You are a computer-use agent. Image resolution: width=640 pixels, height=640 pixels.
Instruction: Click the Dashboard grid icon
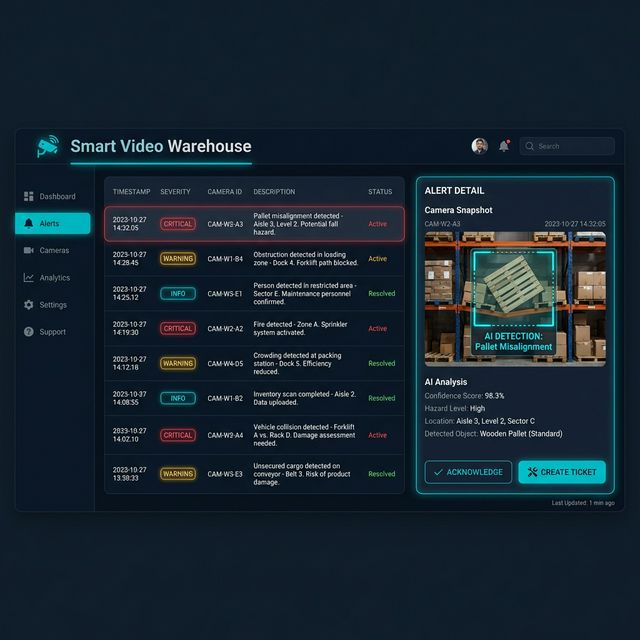(29, 196)
